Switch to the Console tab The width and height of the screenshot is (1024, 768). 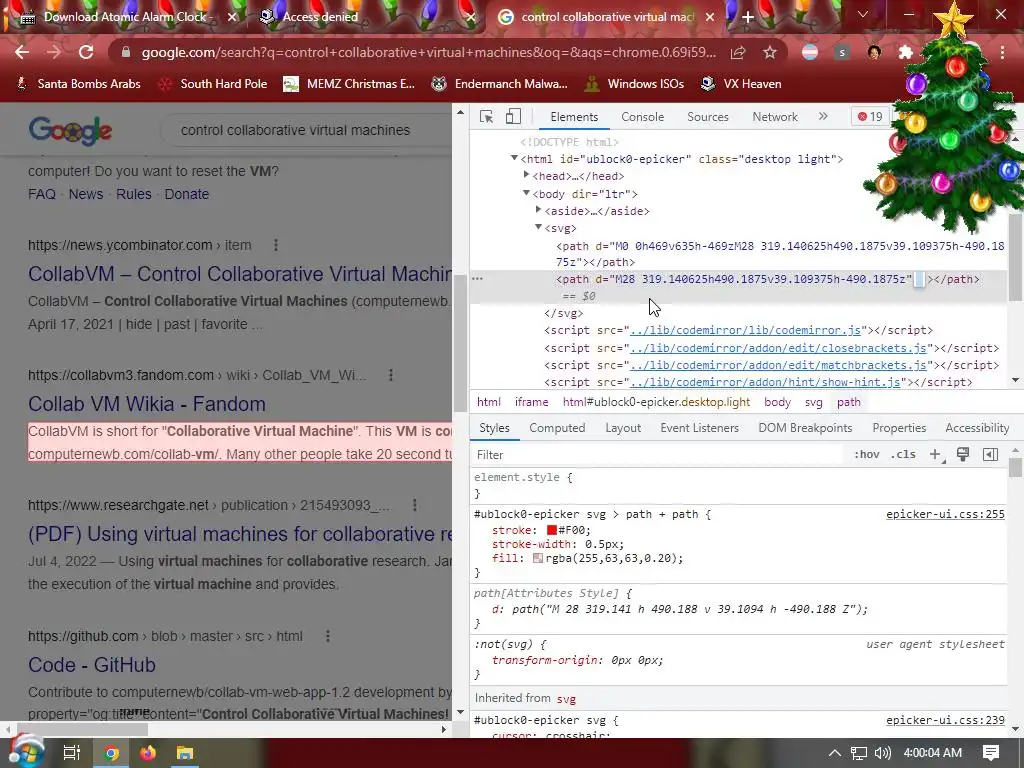[643, 117]
